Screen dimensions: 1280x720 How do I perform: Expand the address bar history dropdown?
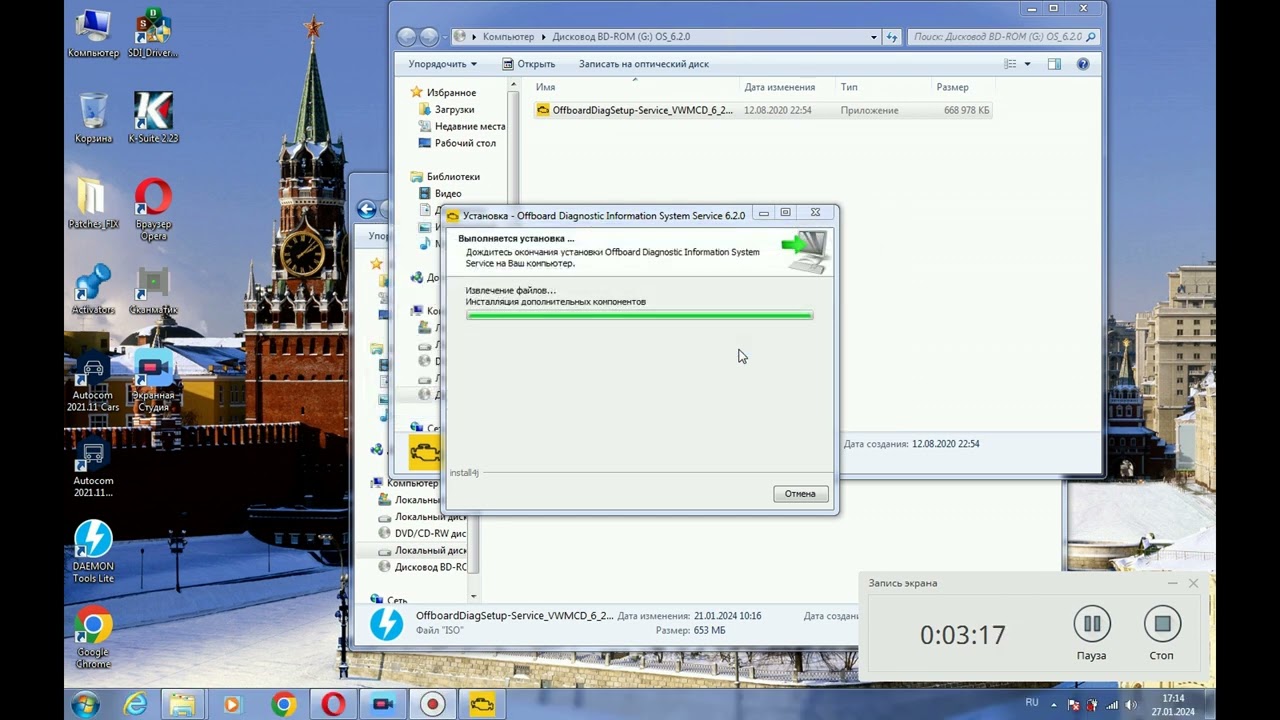click(x=873, y=37)
